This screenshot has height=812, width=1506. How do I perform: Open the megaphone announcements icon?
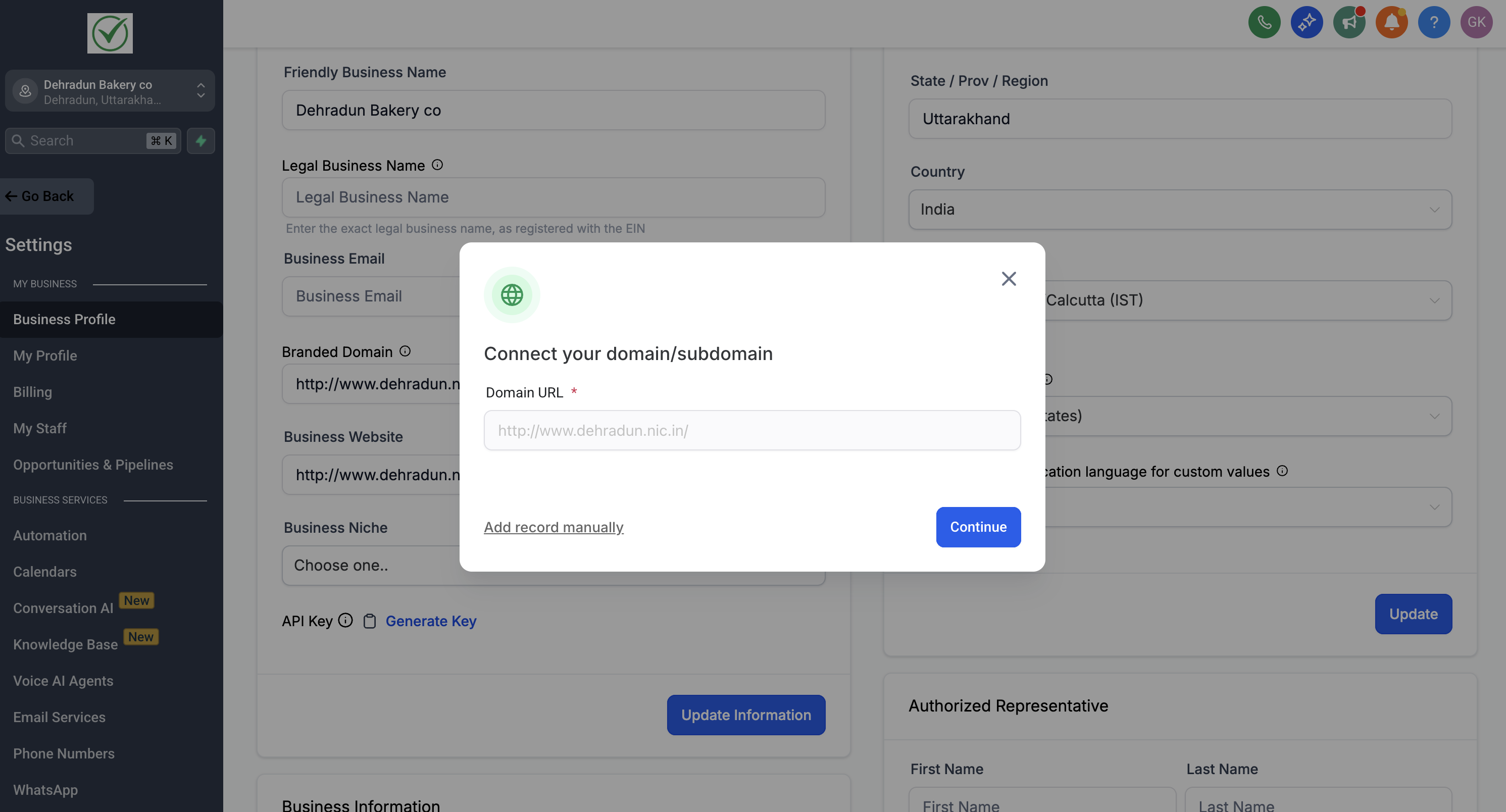coord(1349,22)
